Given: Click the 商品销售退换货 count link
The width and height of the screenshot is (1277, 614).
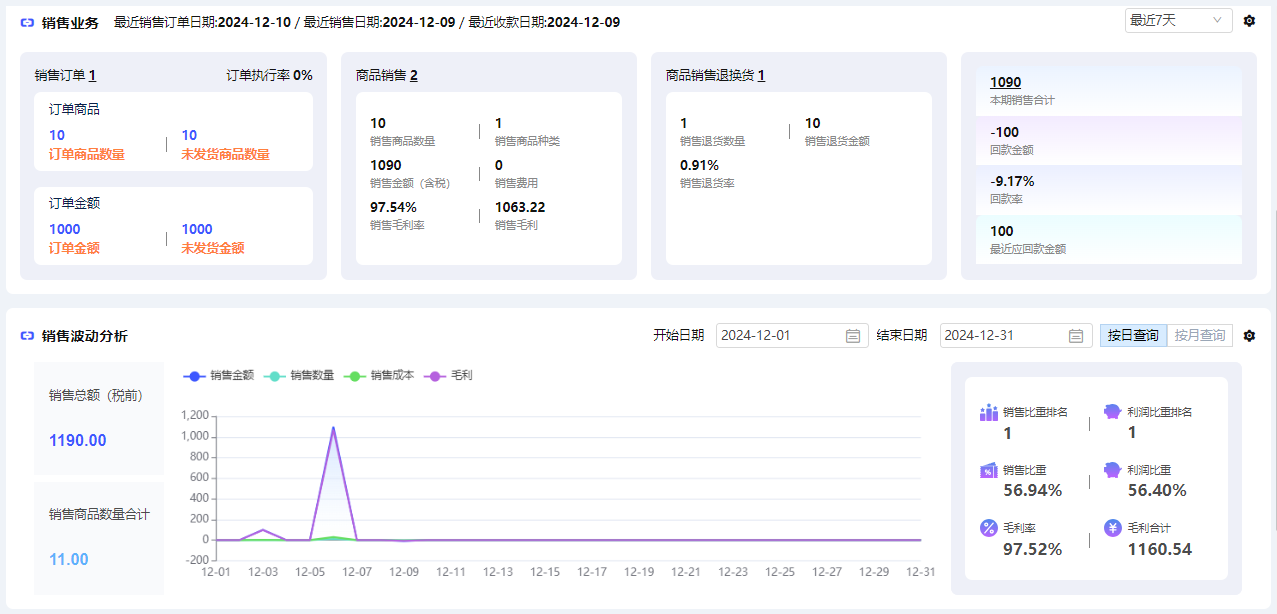Looking at the screenshot, I should pyautogui.click(x=761, y=76).
